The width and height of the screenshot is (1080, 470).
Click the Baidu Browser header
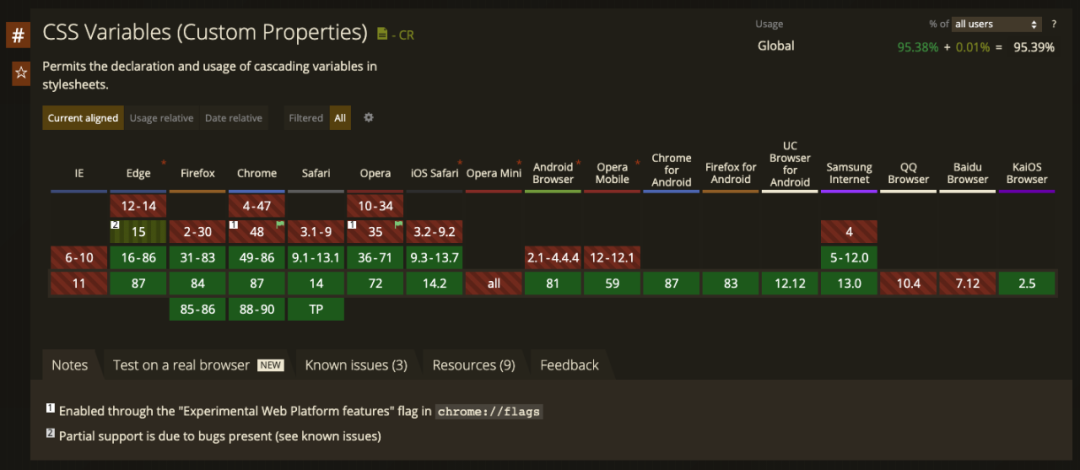[968, 174]
